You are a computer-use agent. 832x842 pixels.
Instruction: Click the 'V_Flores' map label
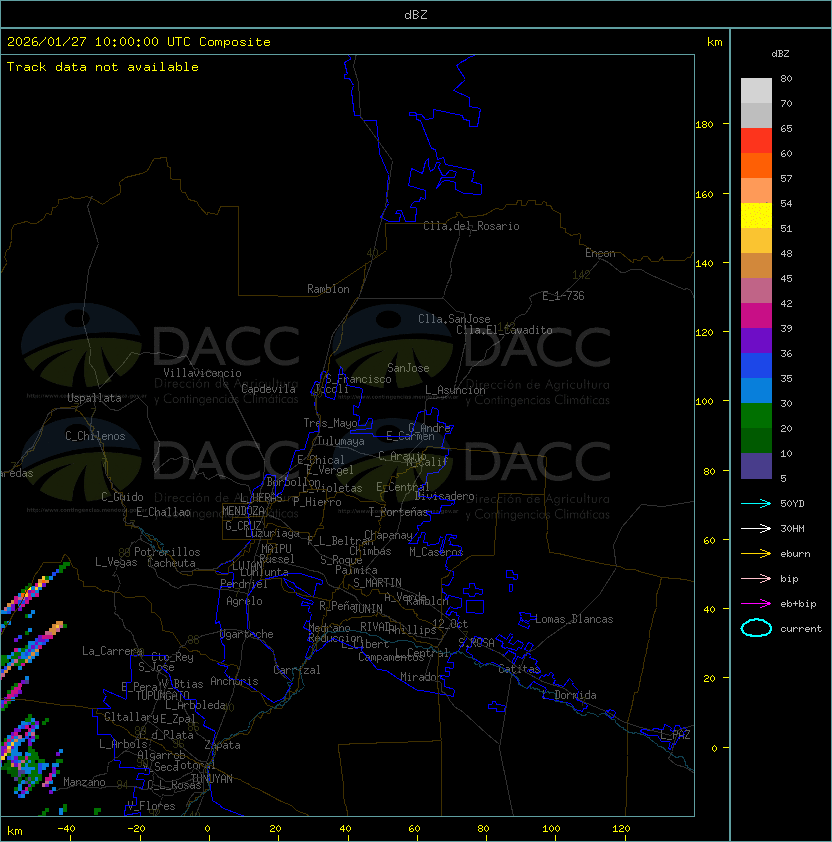(151, 806)
